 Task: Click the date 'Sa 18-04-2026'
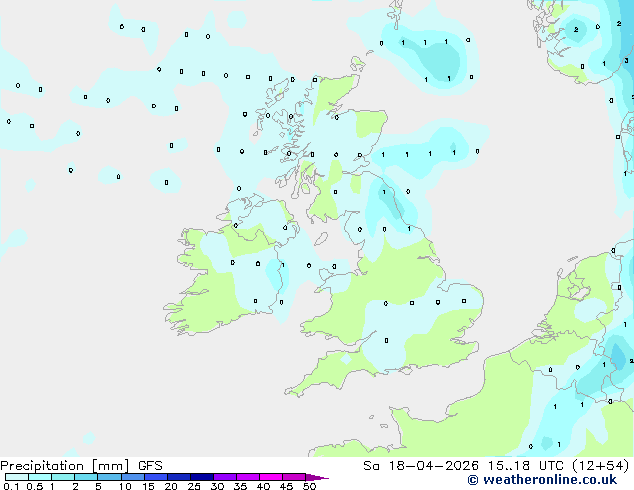pos(421,466)
